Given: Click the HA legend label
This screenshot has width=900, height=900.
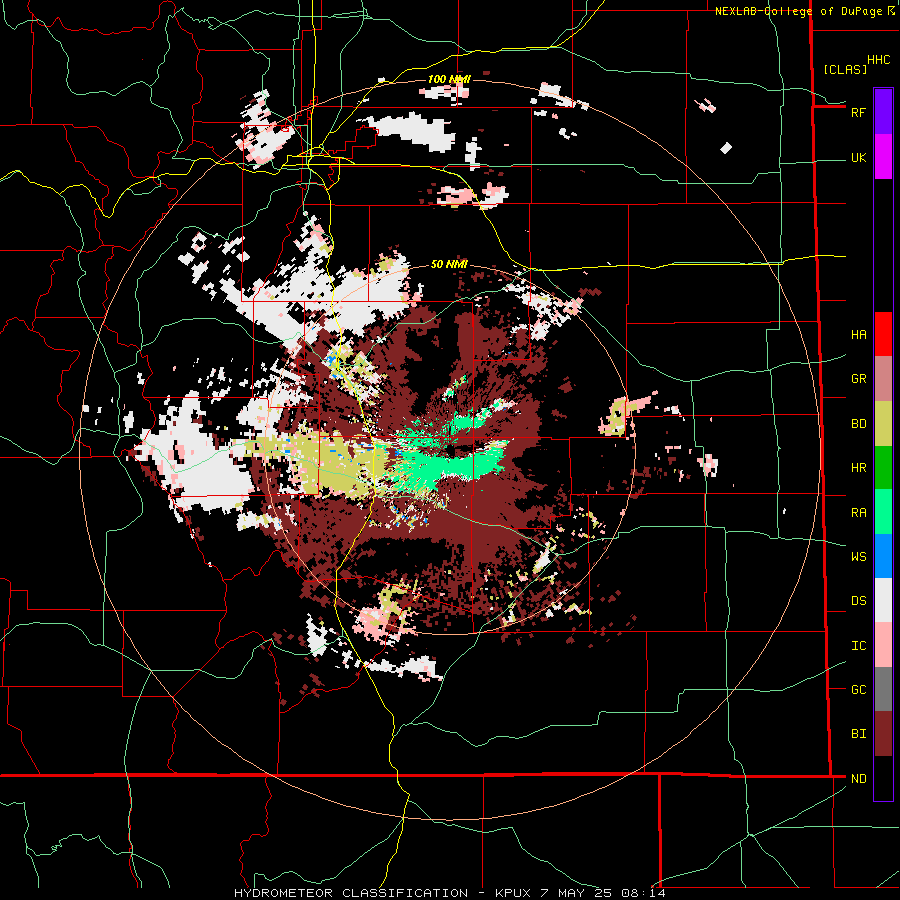Looking at the screenshot, I should pos(858,335).
